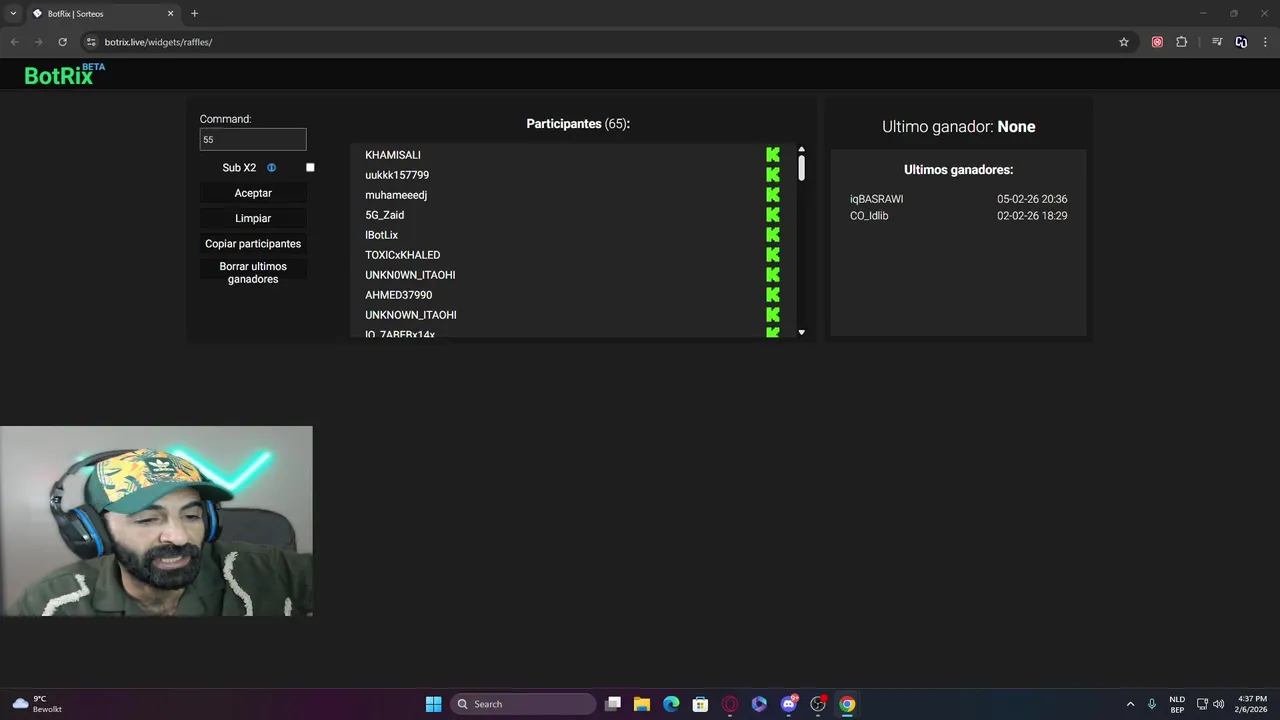Show hidden system tray icons
The height and width of the screenshot is (720, 1280).
pos(1131,704)
